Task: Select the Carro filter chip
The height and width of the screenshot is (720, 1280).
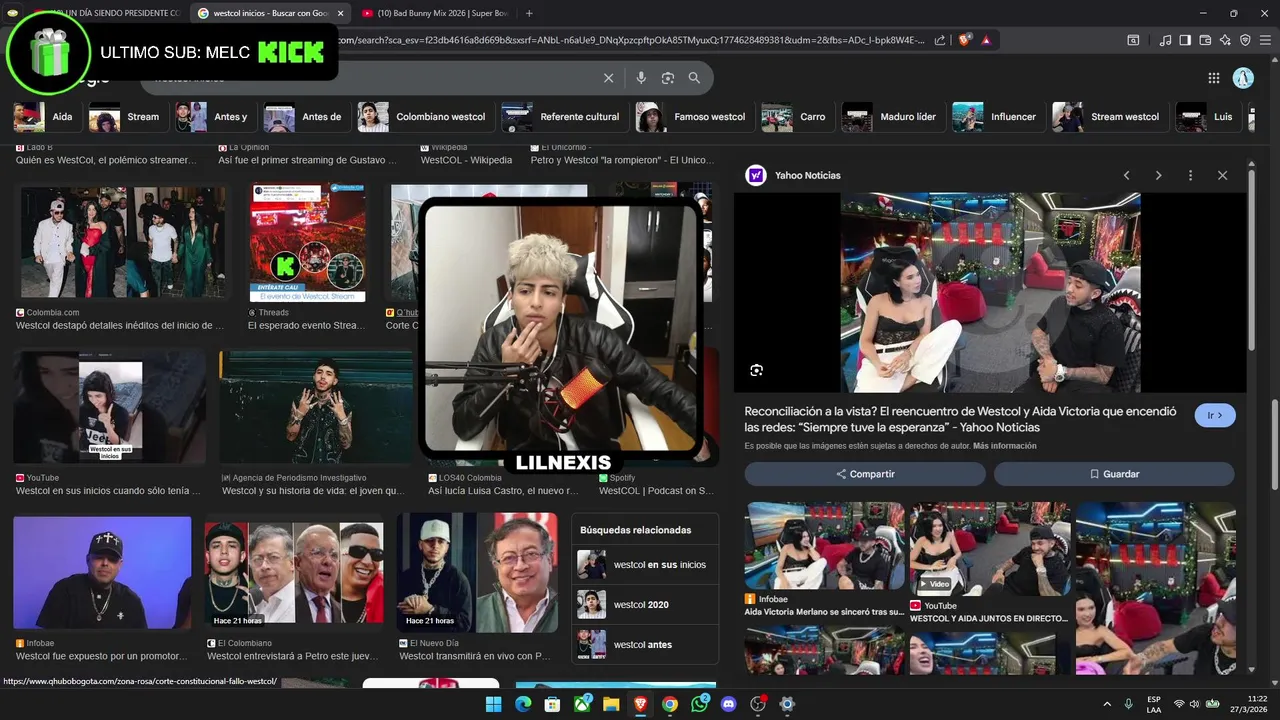Action: point(797,117)
